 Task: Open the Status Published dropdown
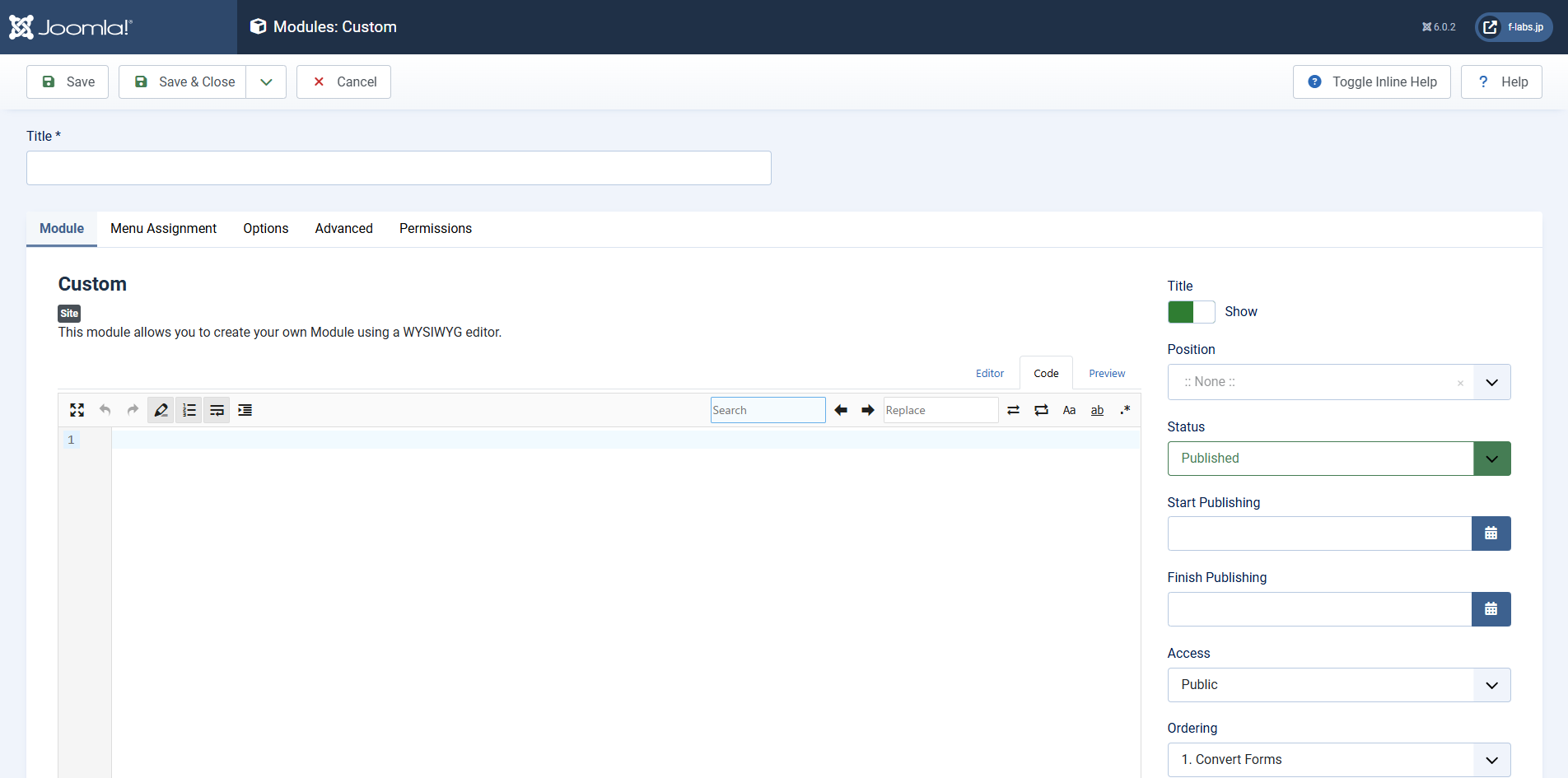[x=1338, y=459]
